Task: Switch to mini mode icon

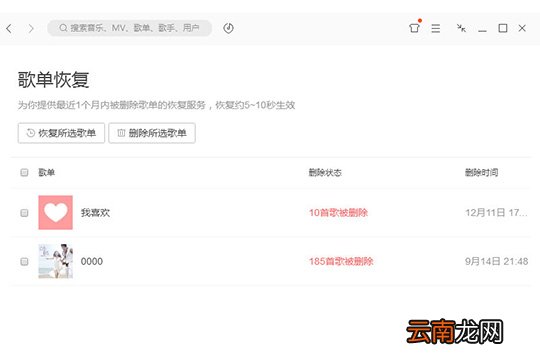Action: tap(461, 28)
